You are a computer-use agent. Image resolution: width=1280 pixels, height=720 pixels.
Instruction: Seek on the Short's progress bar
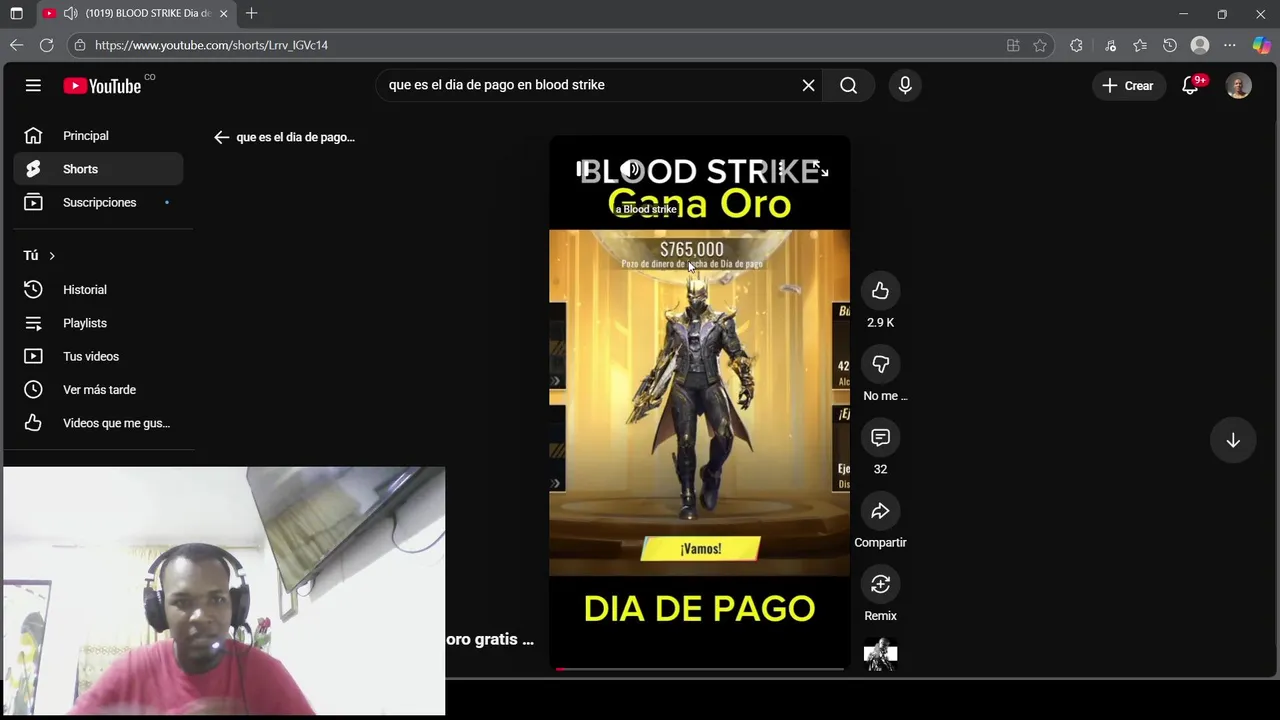tap(699, 669)
